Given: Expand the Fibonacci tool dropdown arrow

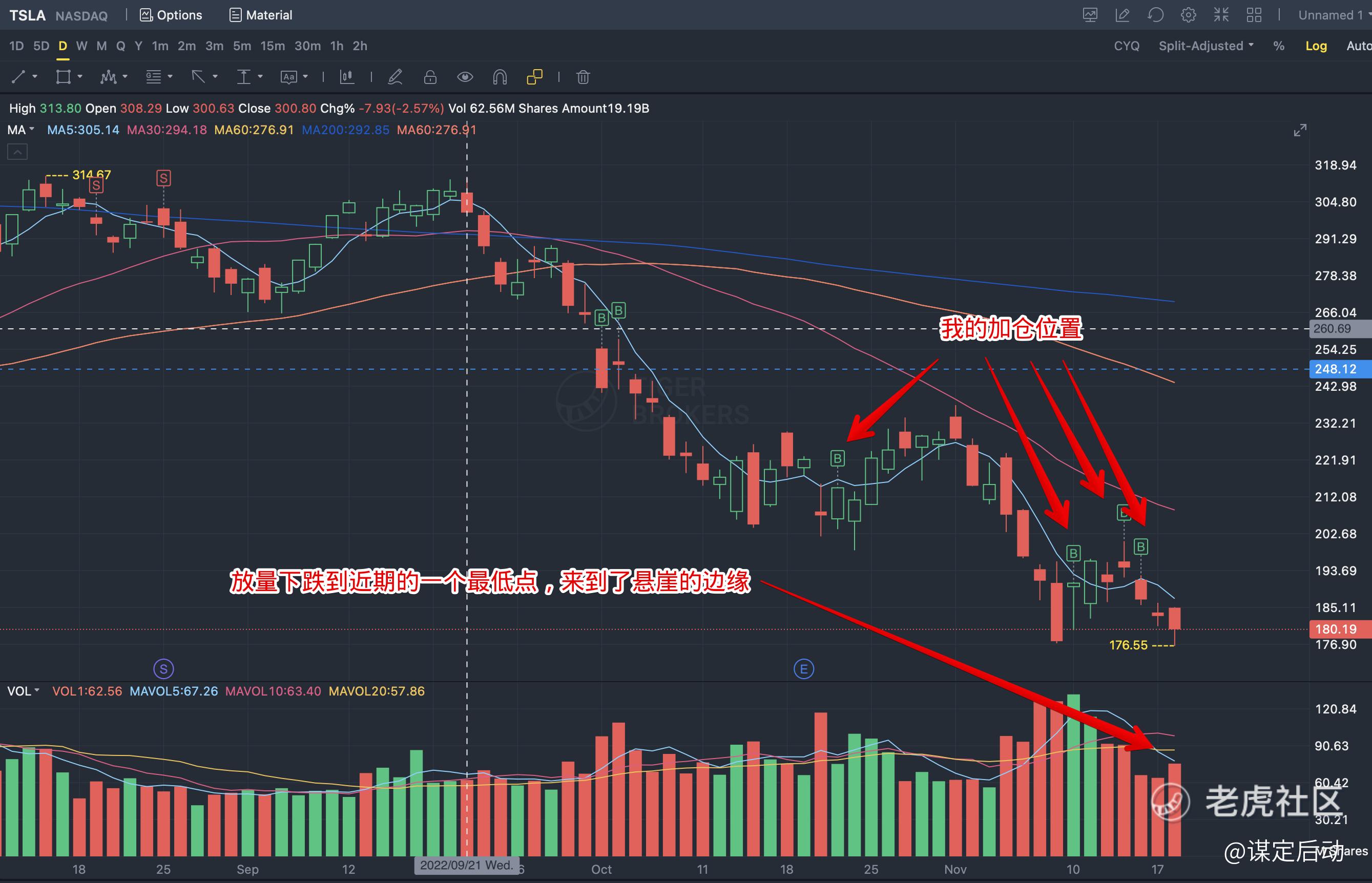Looking at the screenshot, I should point(170,76).
